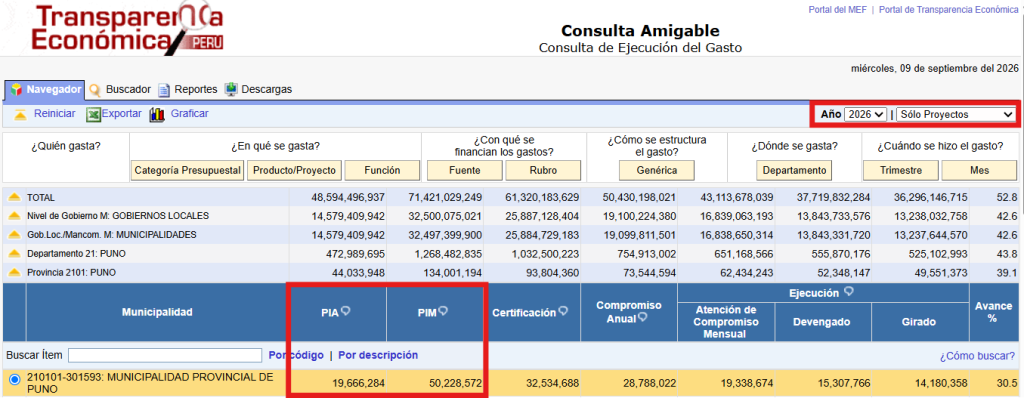Viewport: 1024px width, 398px height.
Task: Click the Mes button
Action: pyautogui.click(x=979, y=171)
